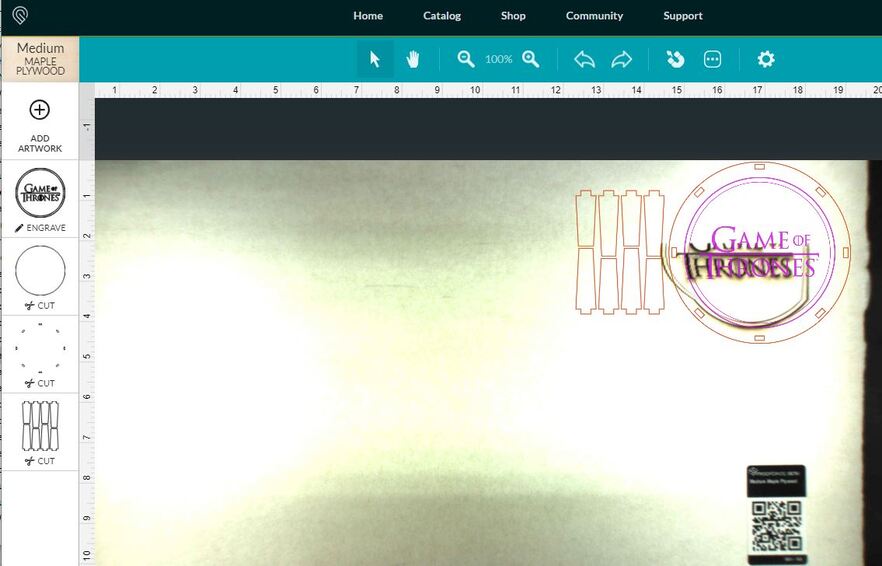882x566 pixels.
Task: Select the Game of Thrones engrave thumbnail
Action: pos(40,193)
